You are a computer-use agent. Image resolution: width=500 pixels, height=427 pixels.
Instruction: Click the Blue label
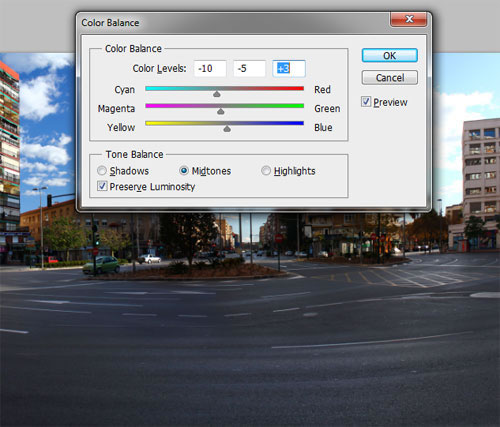pos(323,127)
